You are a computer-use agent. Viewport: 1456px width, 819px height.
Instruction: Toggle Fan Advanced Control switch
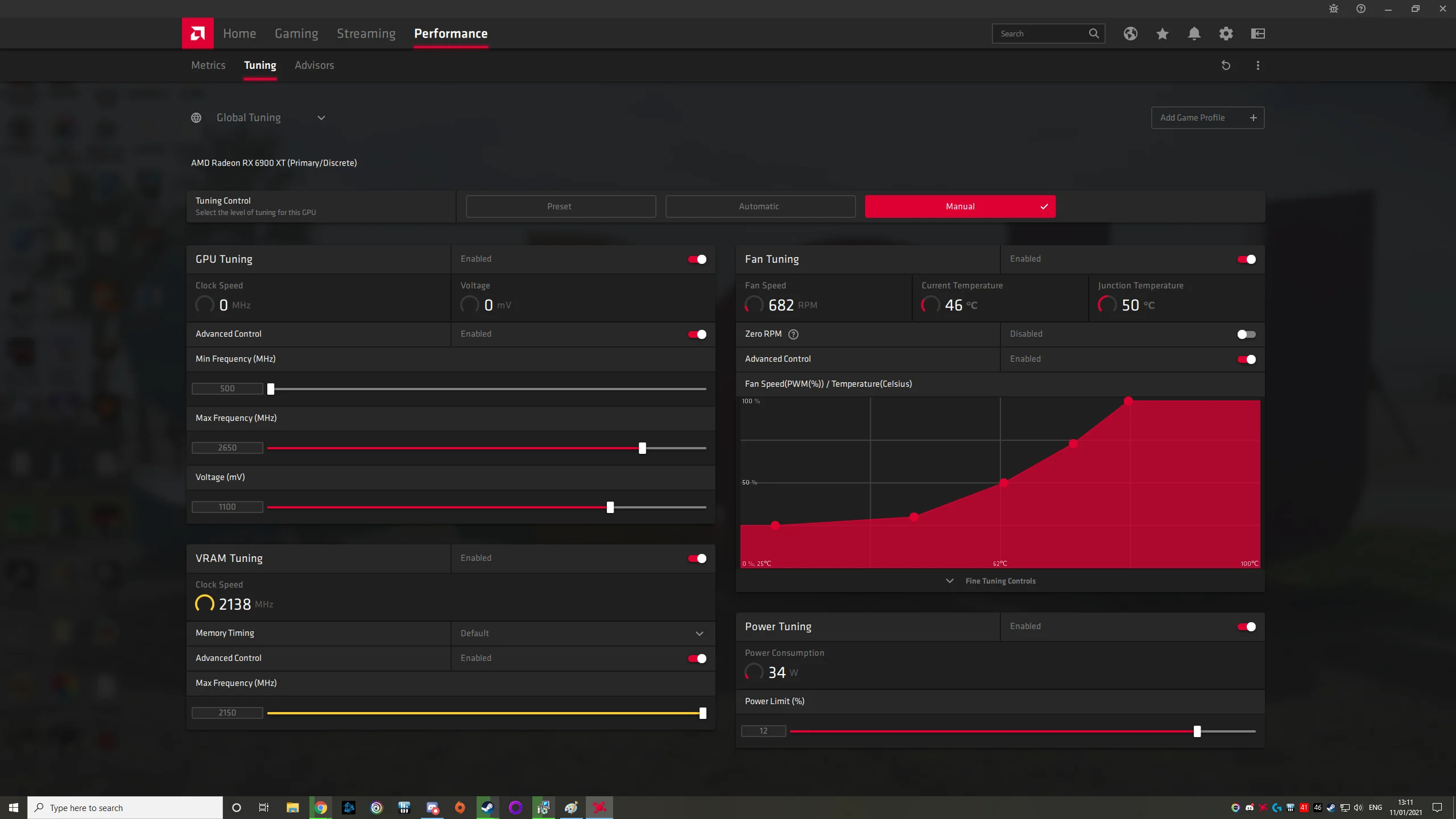pyautogui.click(x=1247, y=359)
